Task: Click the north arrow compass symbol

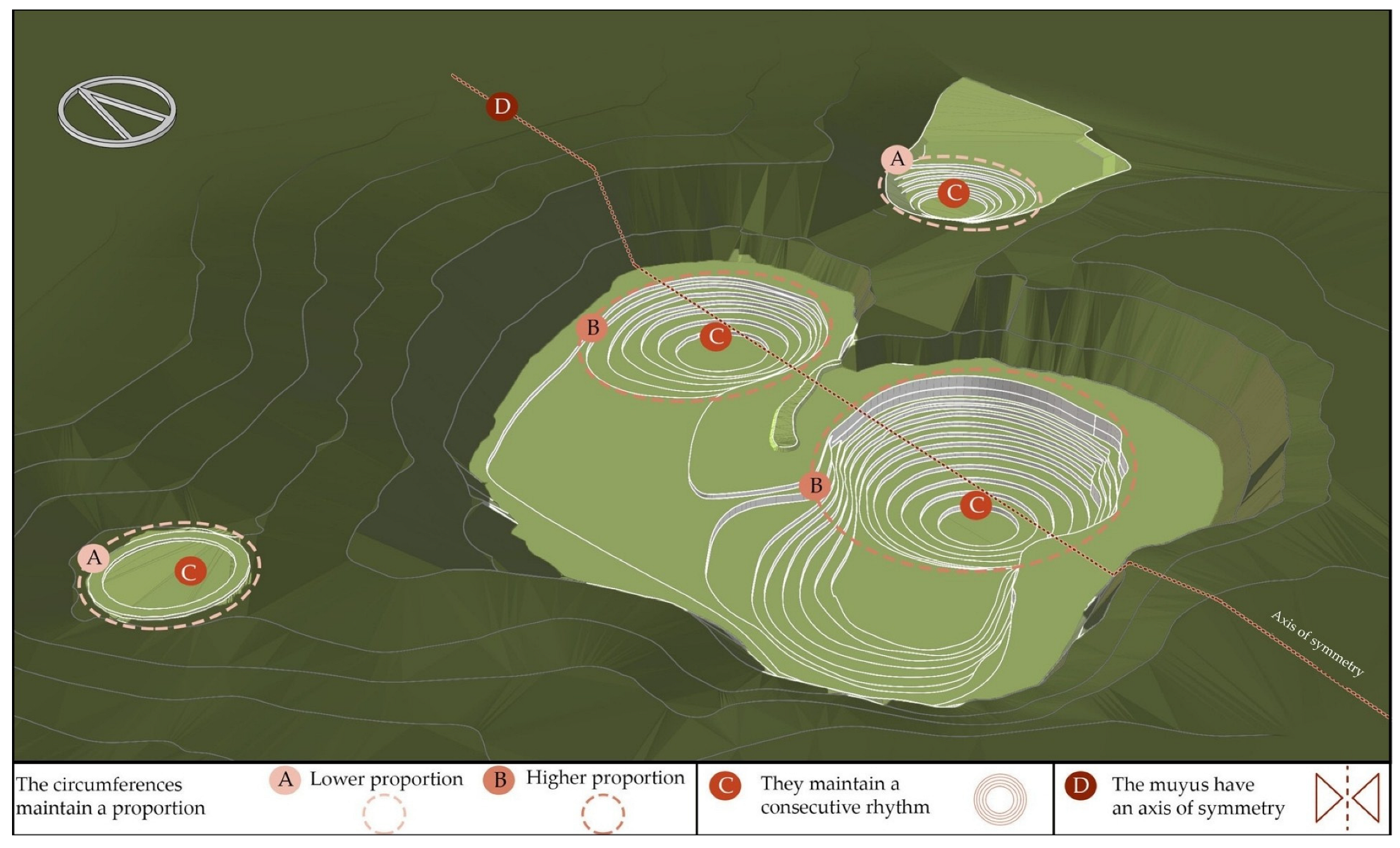Action: (117, 111)
